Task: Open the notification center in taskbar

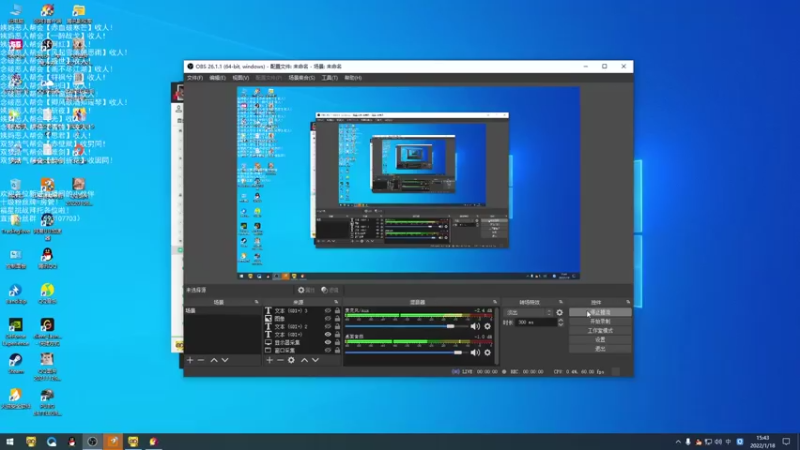Action: pyautogui.click(x=786, y=441)
